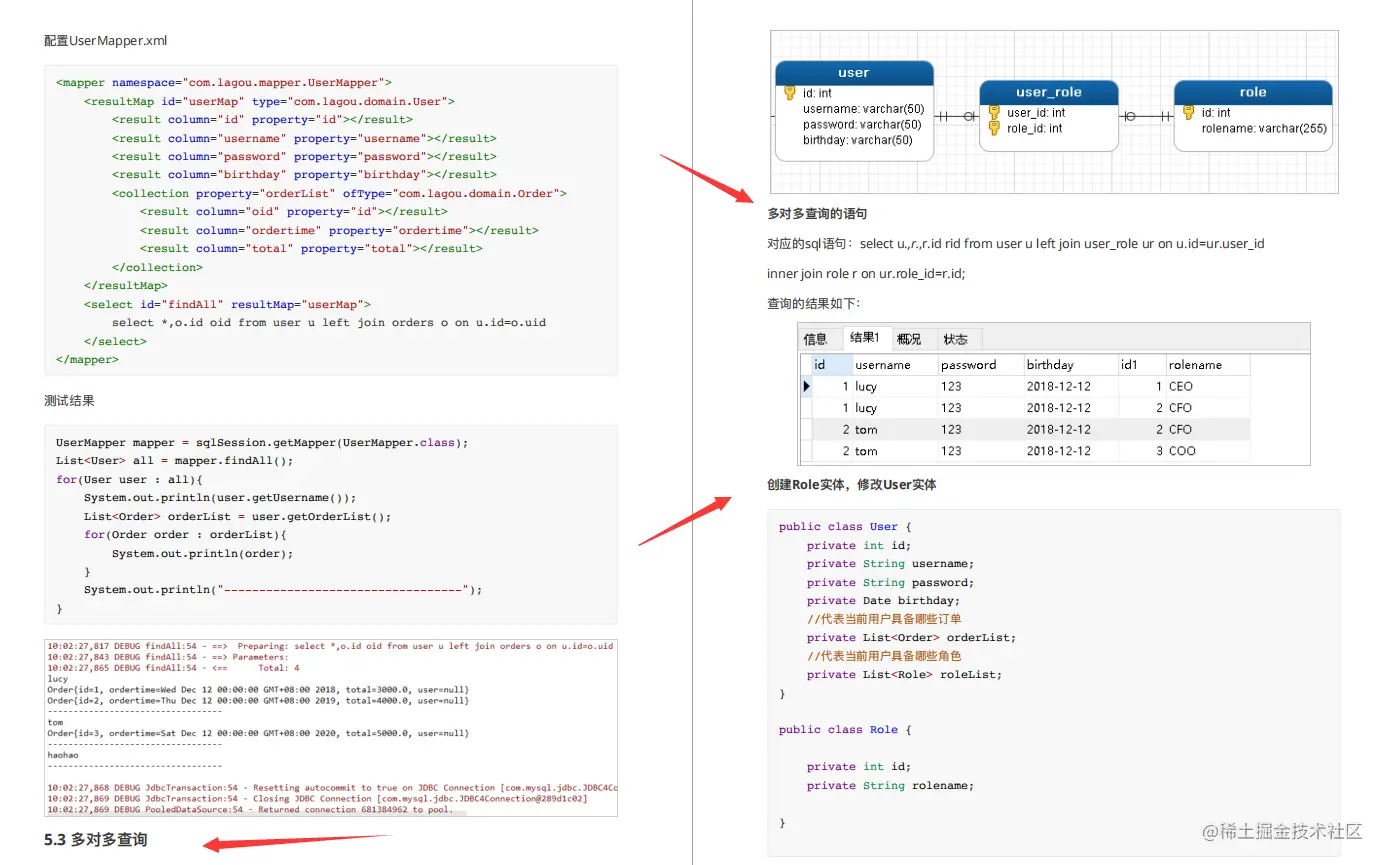Click the 5.3 多对多查询 heading
This screenshot has height=865, width=1386.
point(96,840)
